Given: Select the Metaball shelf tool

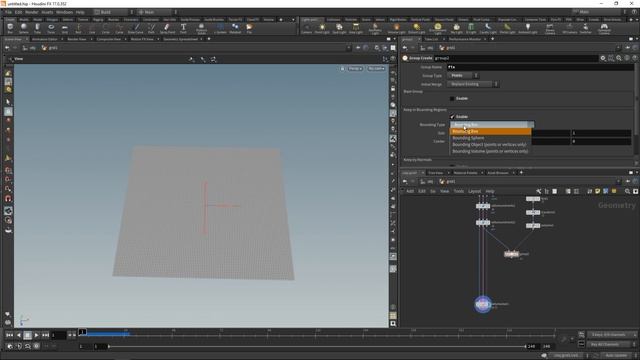Looking at the screenshot, I should pyautogui.click(x=235, y=28).
